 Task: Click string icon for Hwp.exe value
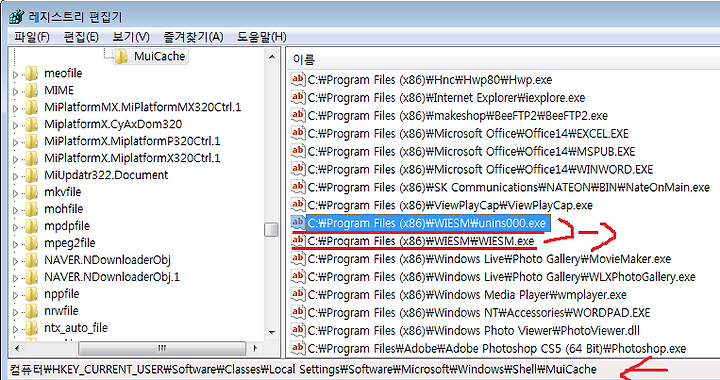tap(298, 79)
